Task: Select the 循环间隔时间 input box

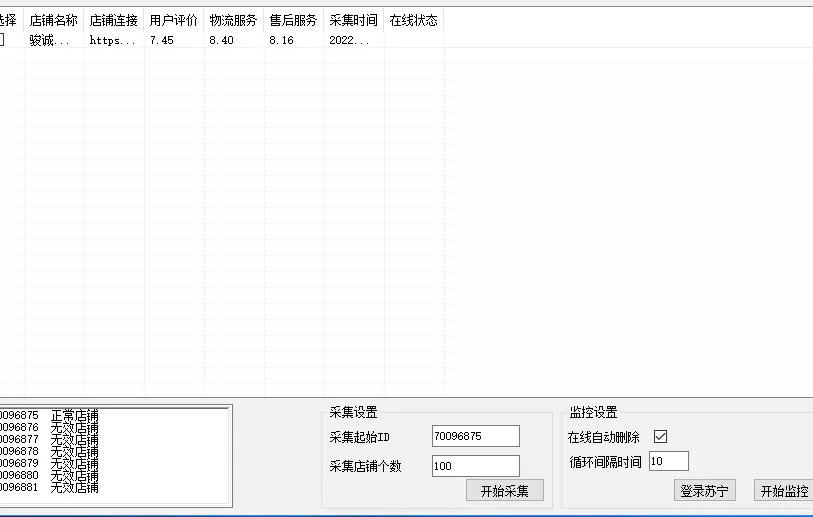Action: point(668,461)
